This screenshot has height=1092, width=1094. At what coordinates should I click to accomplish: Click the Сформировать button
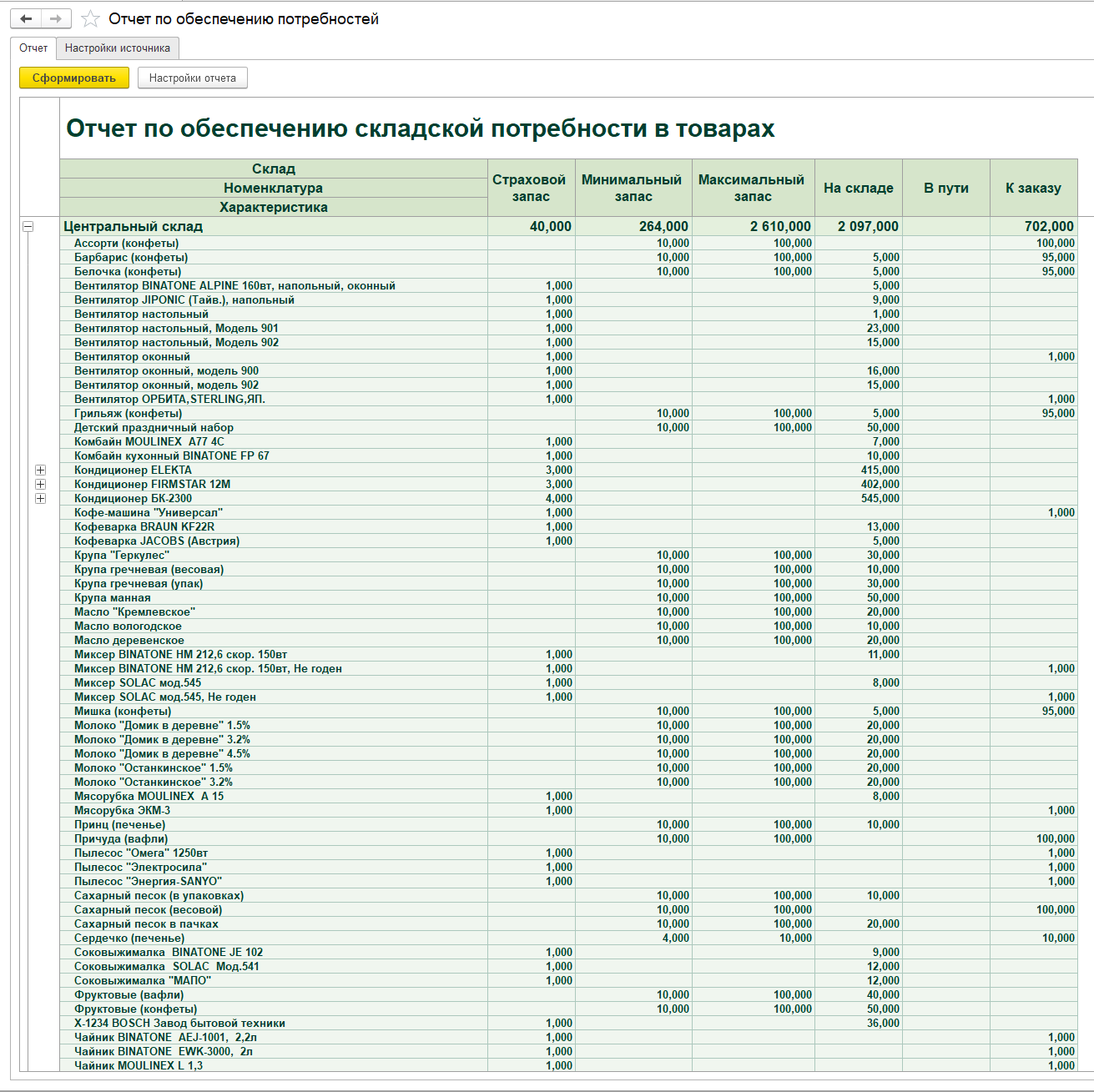(74, 78)
